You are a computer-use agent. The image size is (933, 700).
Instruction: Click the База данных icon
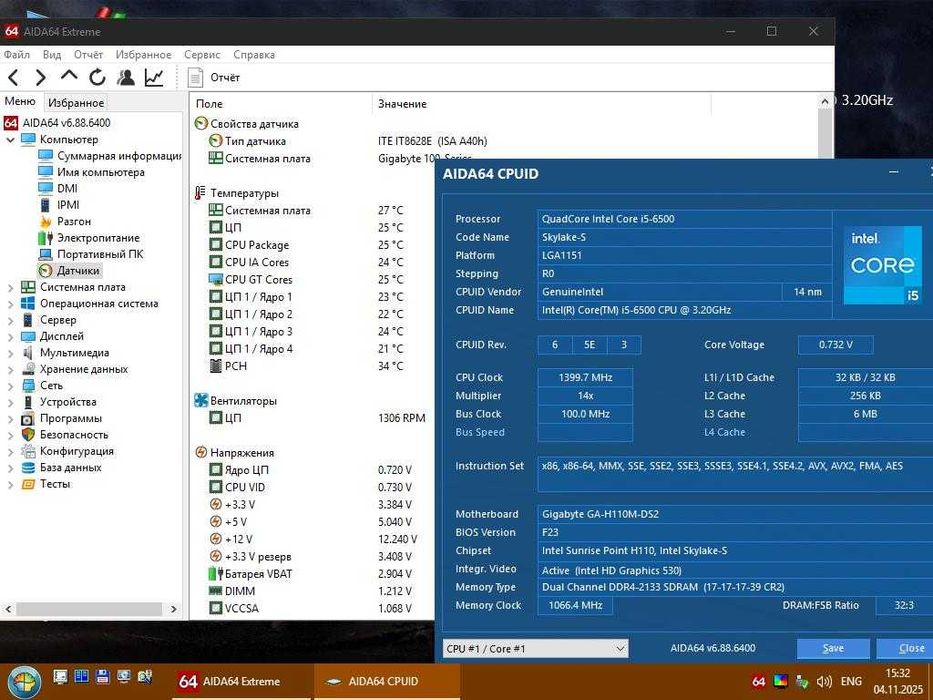point(28,468)
